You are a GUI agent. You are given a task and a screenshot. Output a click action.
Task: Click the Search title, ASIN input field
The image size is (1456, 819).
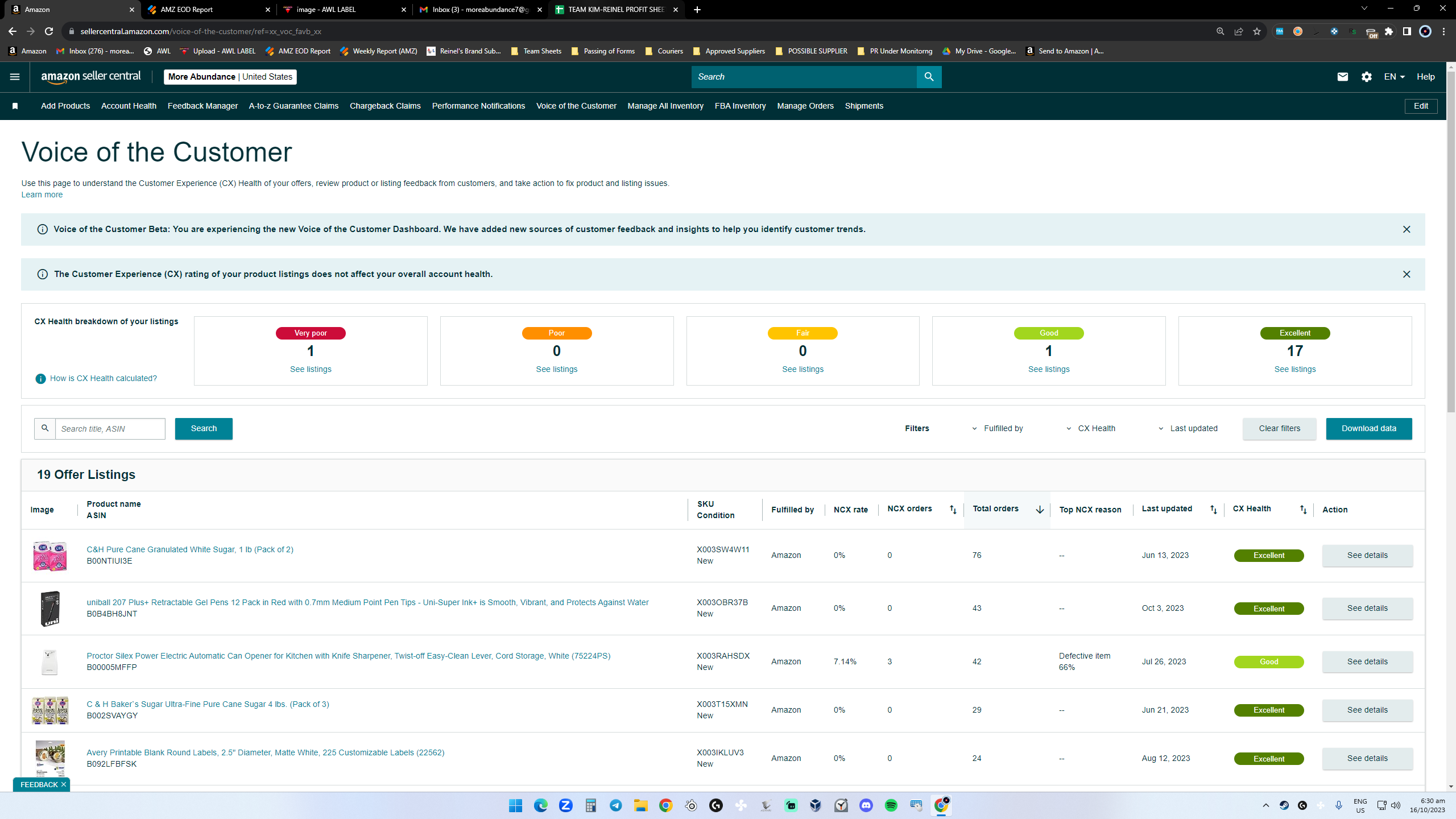tap(110, 429)
